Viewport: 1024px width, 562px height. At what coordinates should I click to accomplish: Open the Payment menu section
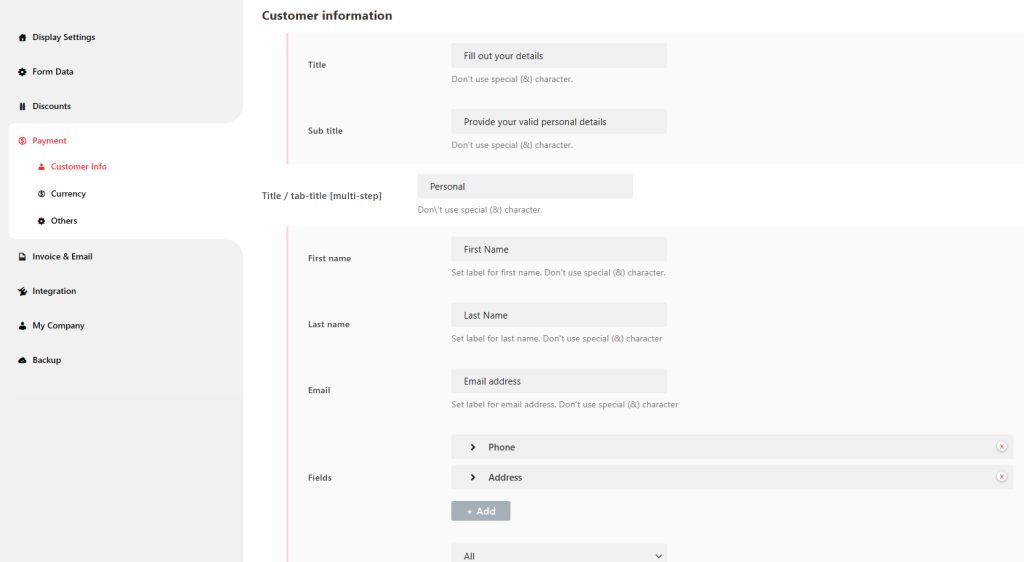point(49,141)
